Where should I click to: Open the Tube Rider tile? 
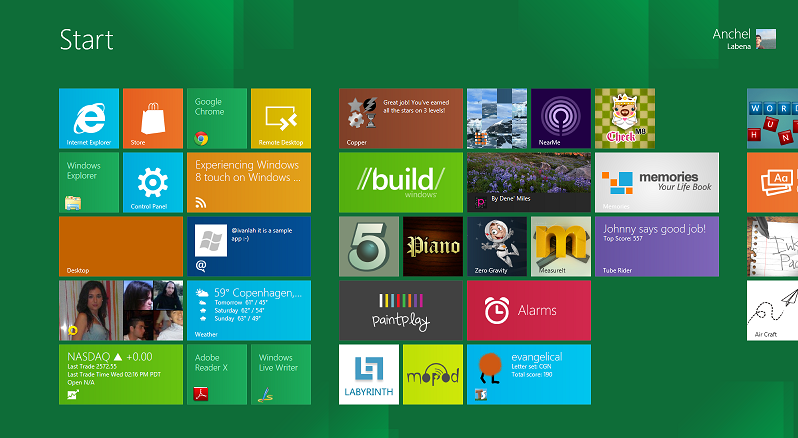657,246
